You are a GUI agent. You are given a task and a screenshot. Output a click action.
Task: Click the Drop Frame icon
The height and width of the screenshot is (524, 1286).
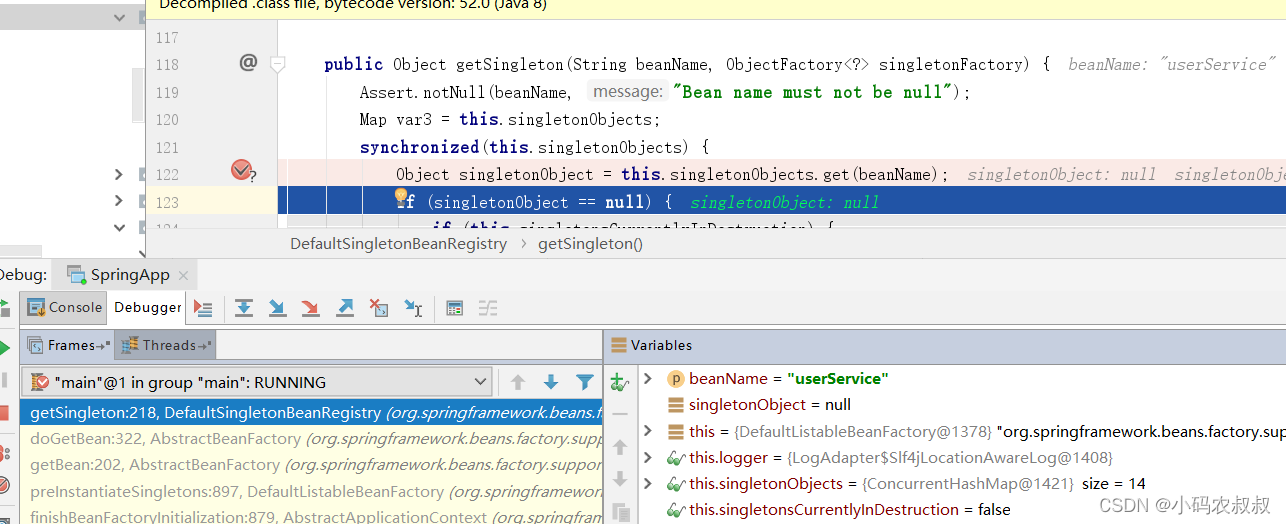(379, 308)
